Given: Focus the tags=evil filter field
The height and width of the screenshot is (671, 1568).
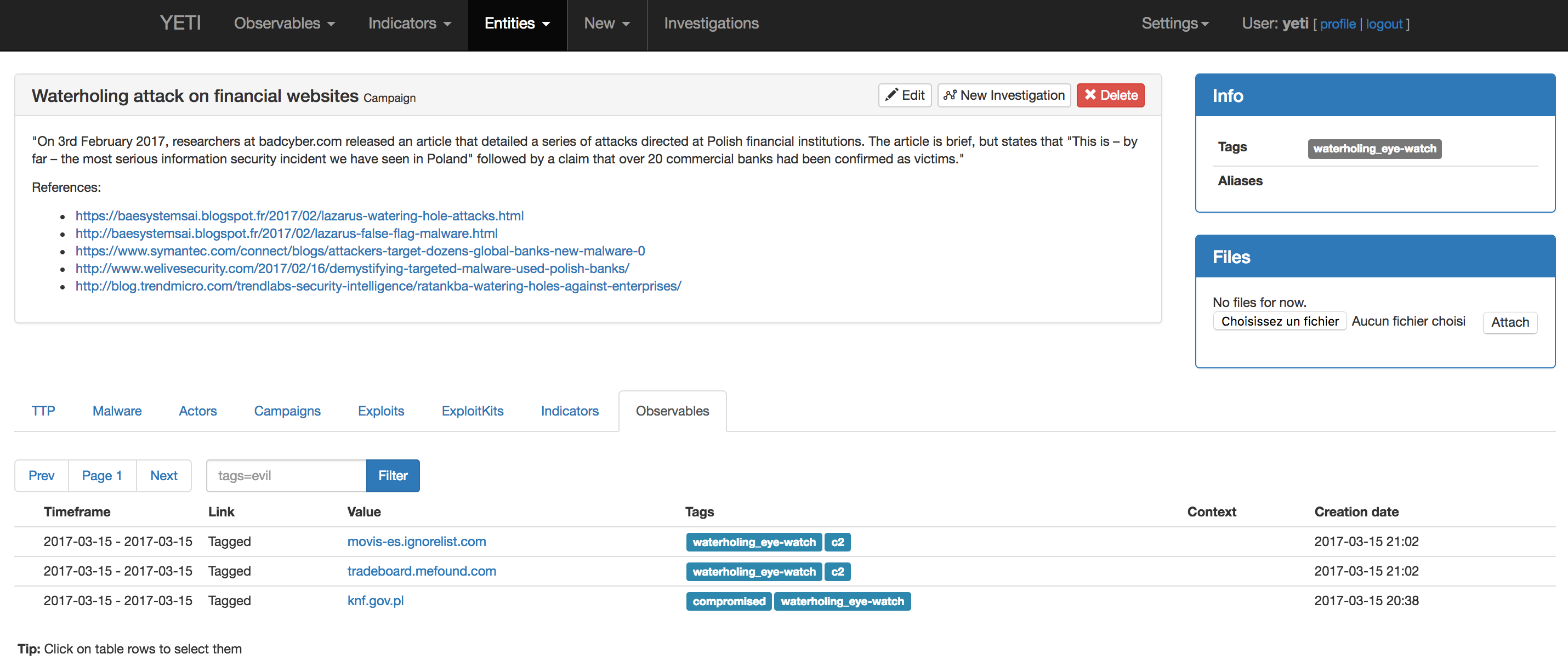Looking at the screenshot, I should [286, 475].
